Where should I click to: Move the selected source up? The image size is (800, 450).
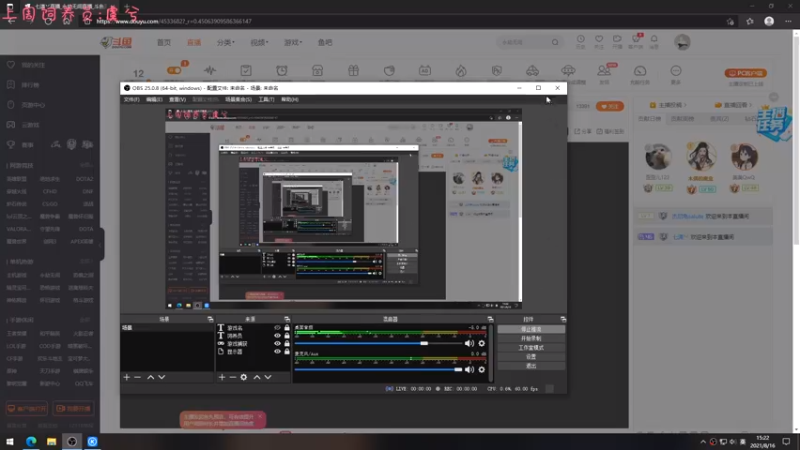(x=257, y=377)
